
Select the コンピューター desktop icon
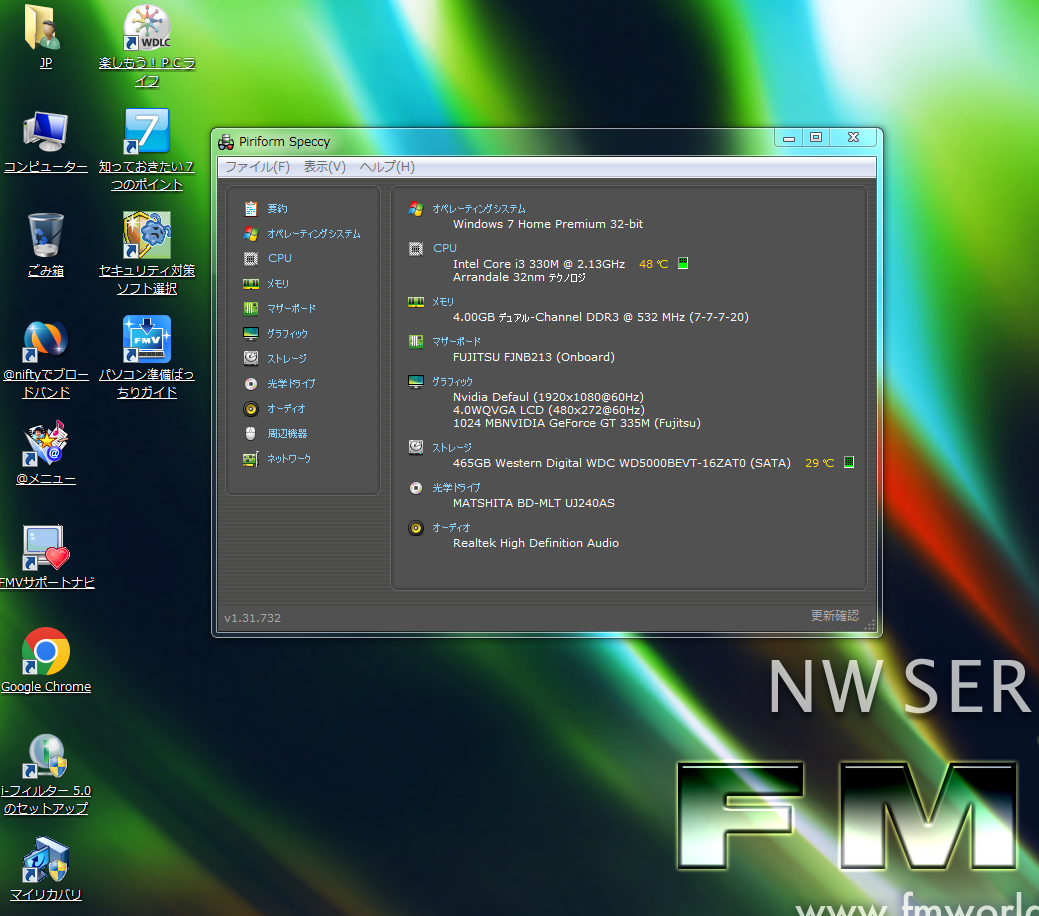[46, 142]
